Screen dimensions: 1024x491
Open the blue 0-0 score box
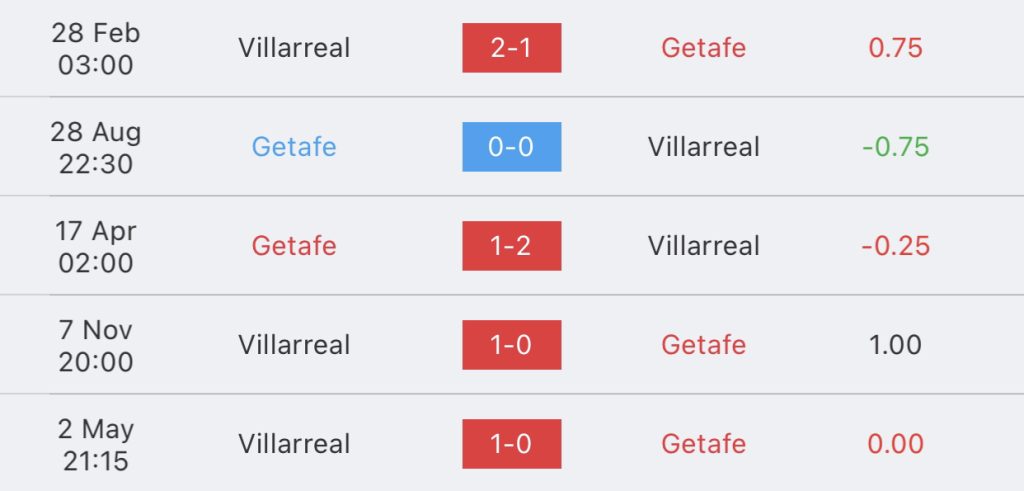pos(511,147)
